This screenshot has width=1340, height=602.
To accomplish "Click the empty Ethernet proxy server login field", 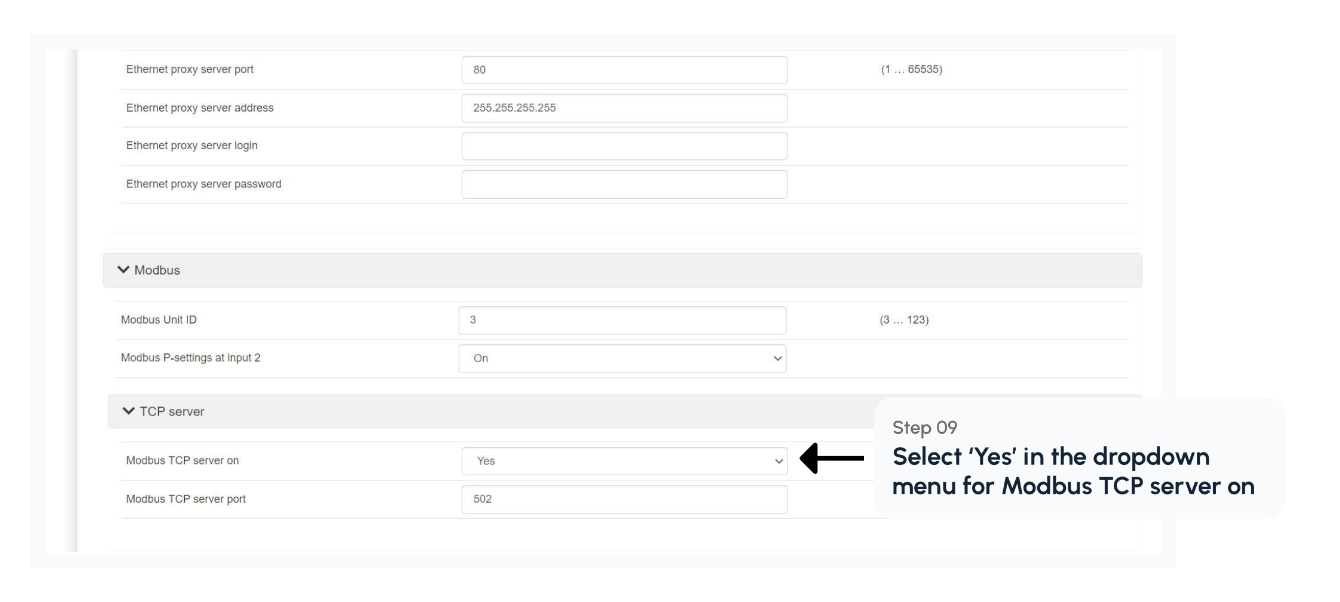I will click(624, 147).
